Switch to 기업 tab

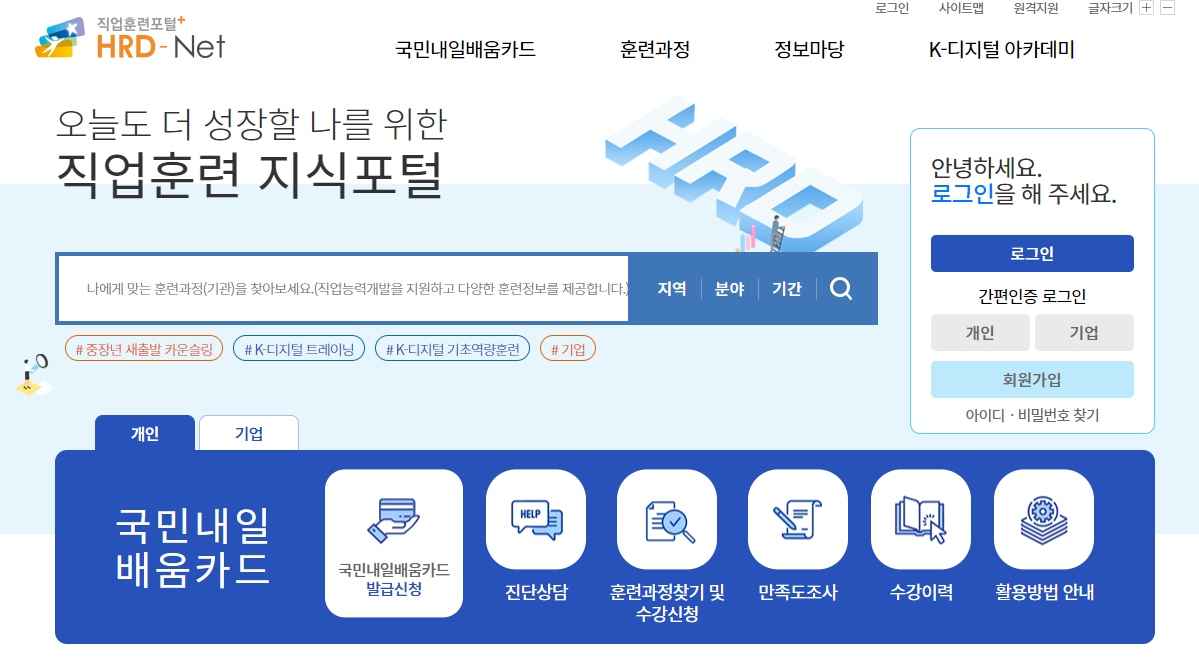coord(249,434)
